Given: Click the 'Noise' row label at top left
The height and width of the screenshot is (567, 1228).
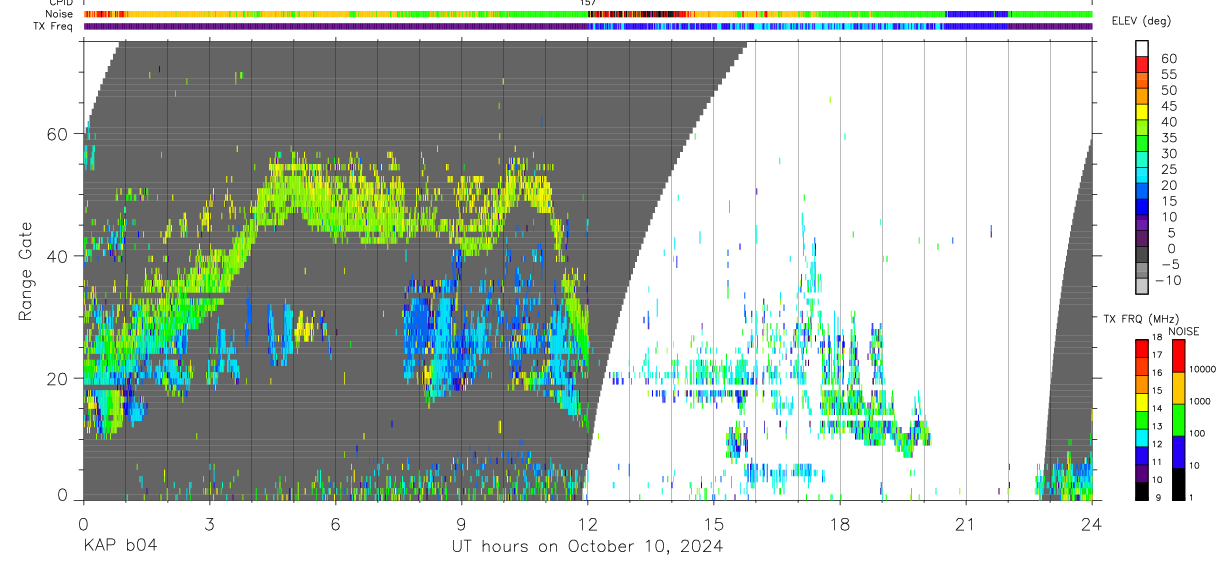Looking at the screenshot, I should (60, 14).
